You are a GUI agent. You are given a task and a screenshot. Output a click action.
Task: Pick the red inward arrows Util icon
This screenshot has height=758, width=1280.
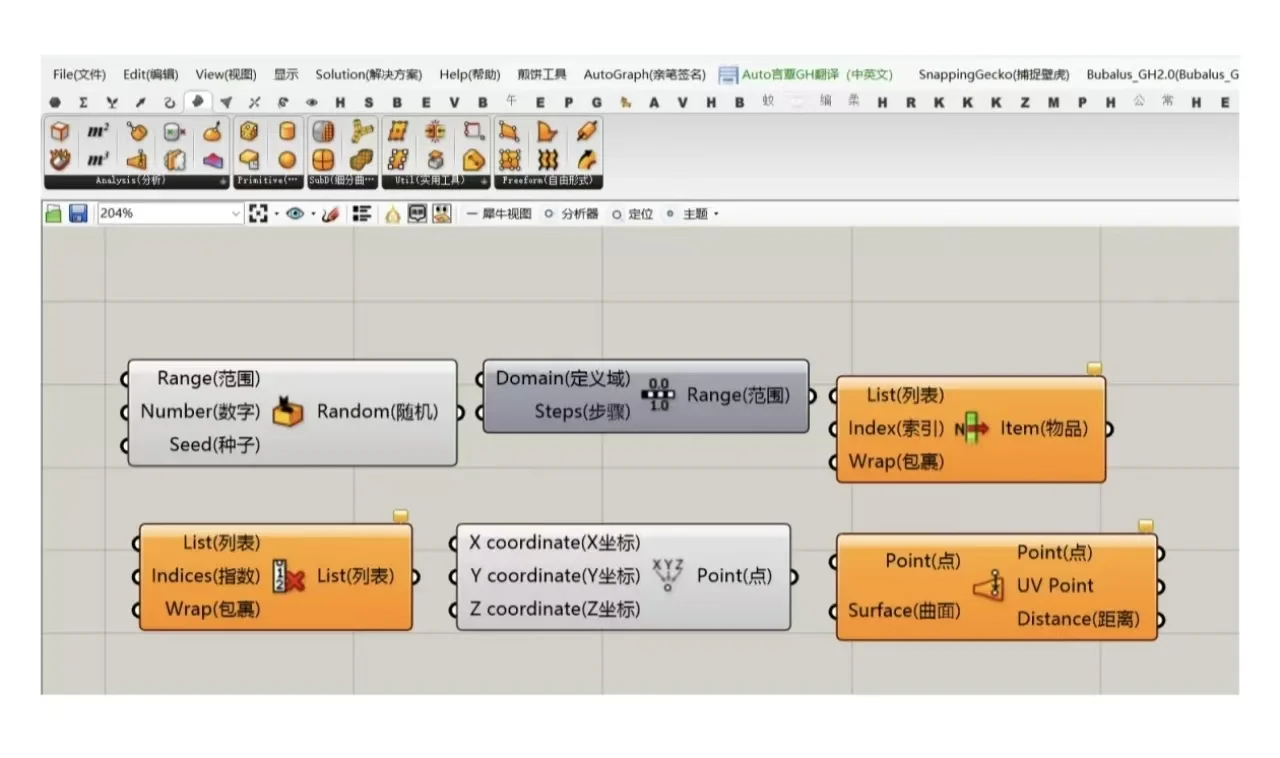tap(435, 131)
